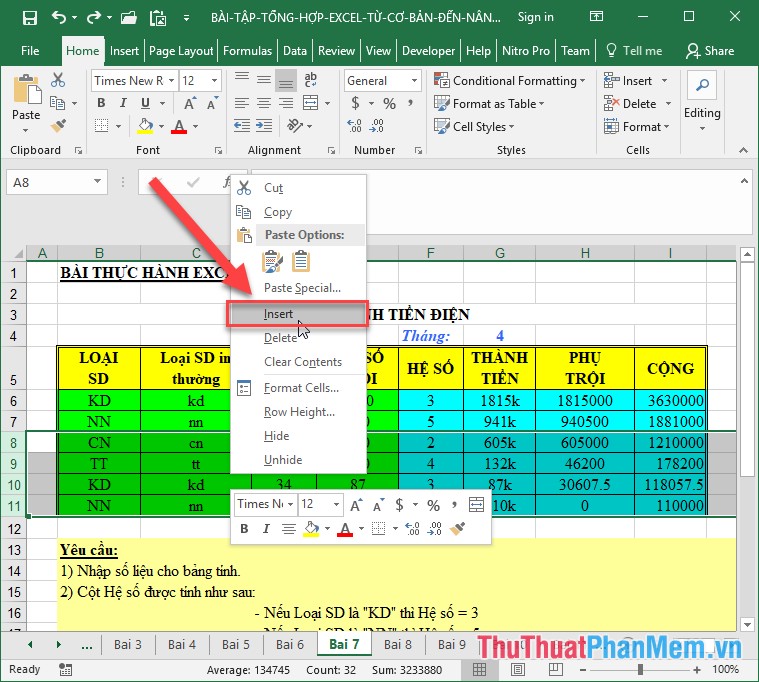The height and width of the screenshot is (682, 759).
Task: Click Increase Font Size icon in ribbon
Action: pos(190,104)
